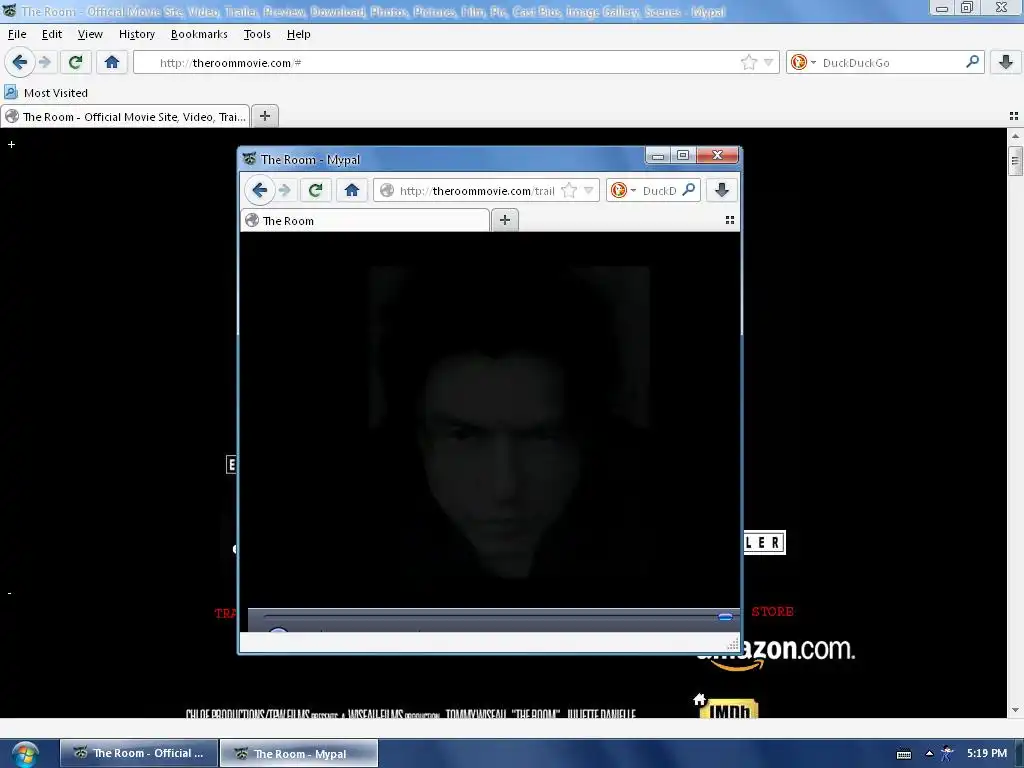The width and height of the screenshot is (1024, 768).
Task: Open the View menu
Action: (89, 34)
